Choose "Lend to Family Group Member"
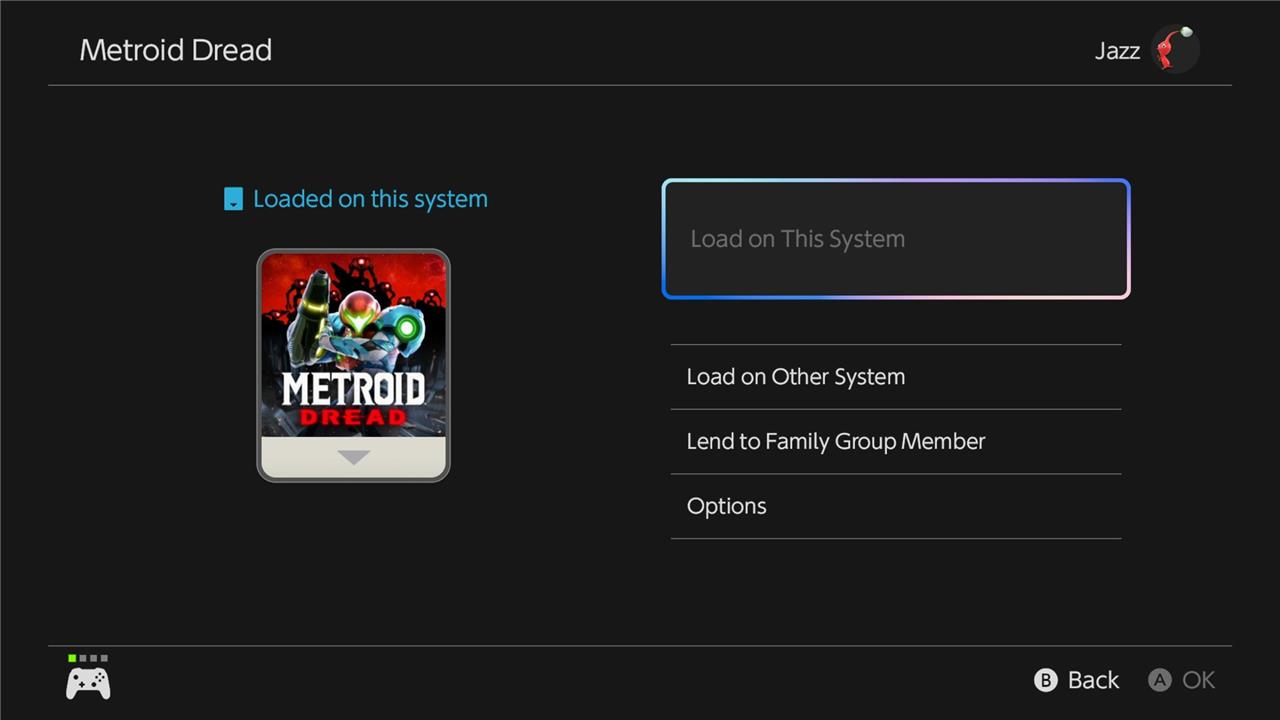This screenshot has height=720, width=1280. (835, 441)
